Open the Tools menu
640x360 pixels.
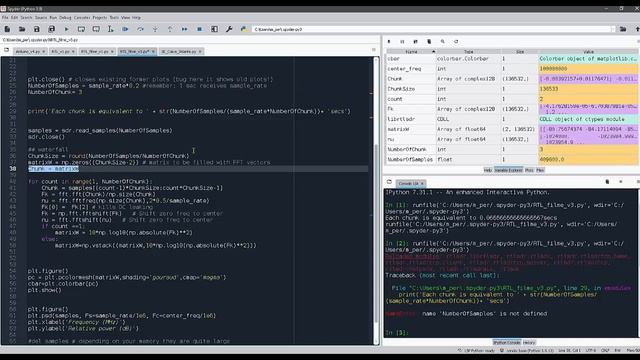click(x=114, y=18)
